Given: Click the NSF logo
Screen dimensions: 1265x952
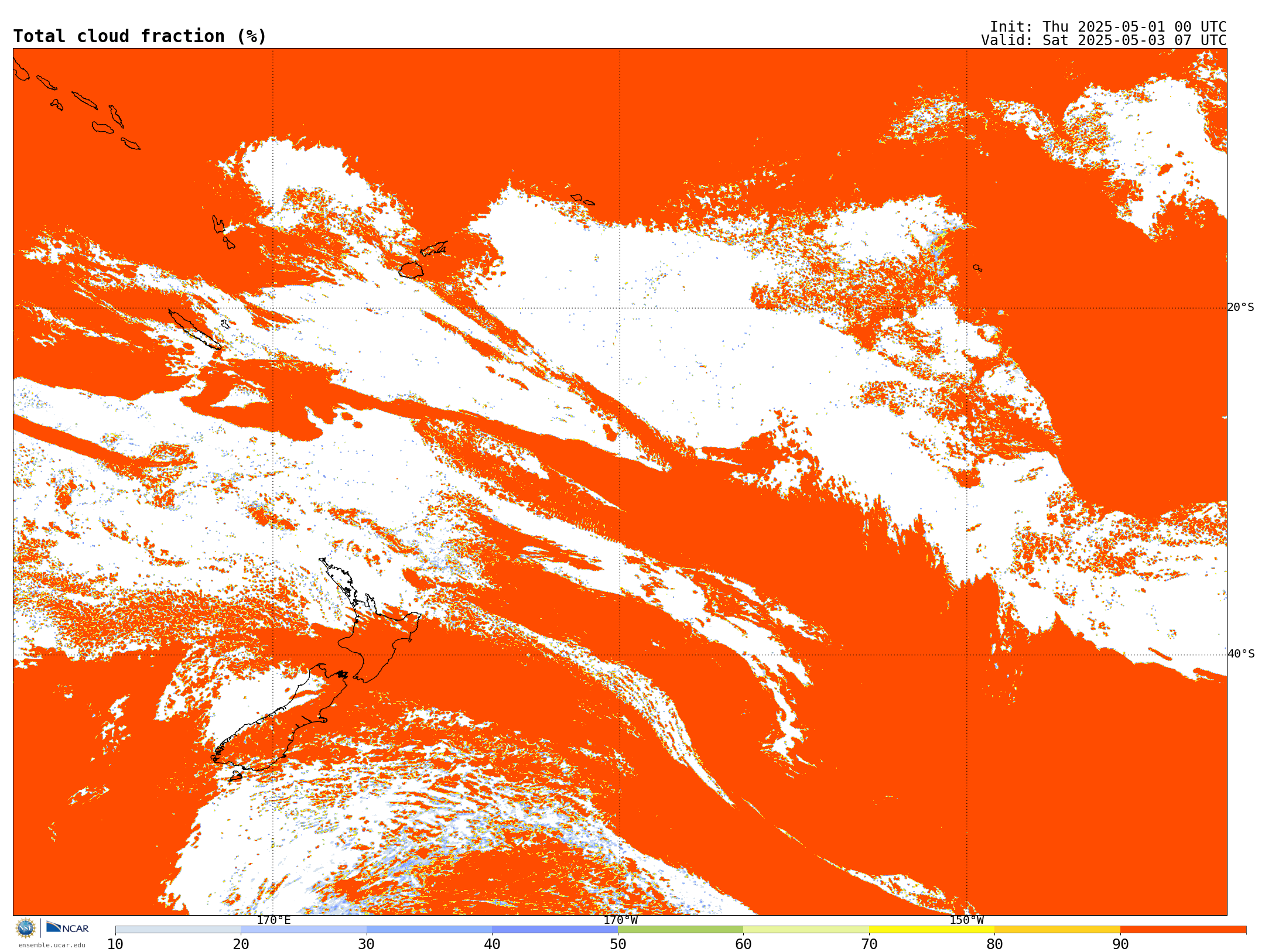Looking at the screenshot, I should 26,928.
